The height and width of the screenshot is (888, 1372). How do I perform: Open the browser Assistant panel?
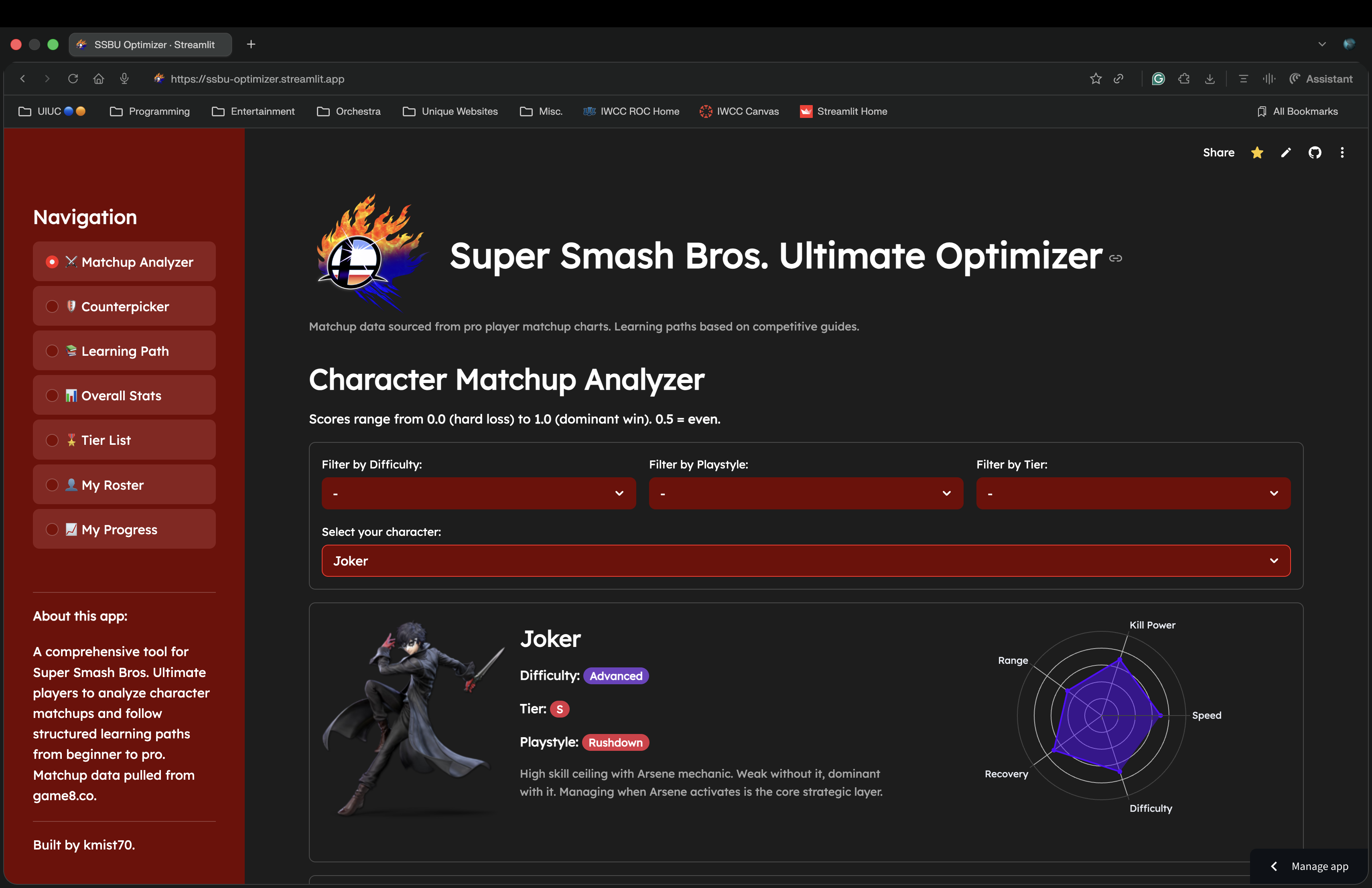1321,79
